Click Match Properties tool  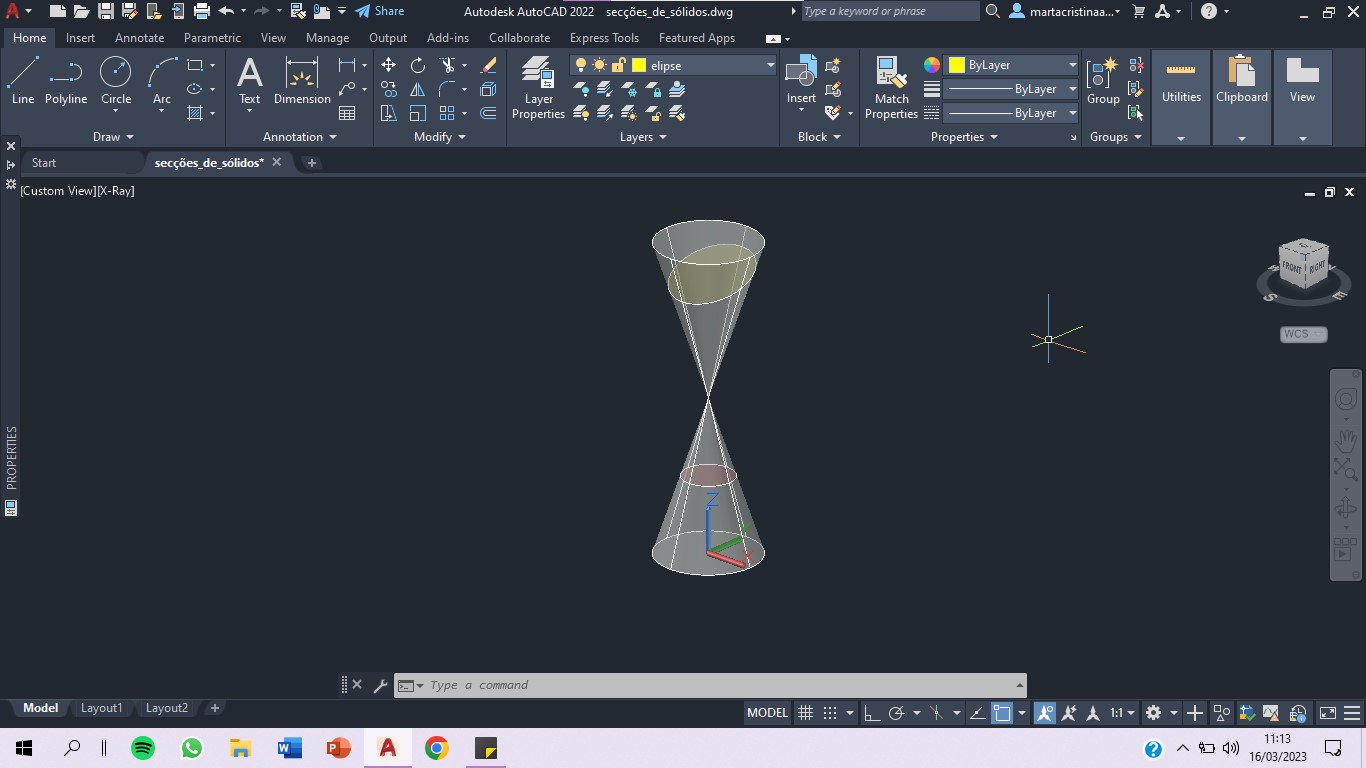click(x=891, y=88)
